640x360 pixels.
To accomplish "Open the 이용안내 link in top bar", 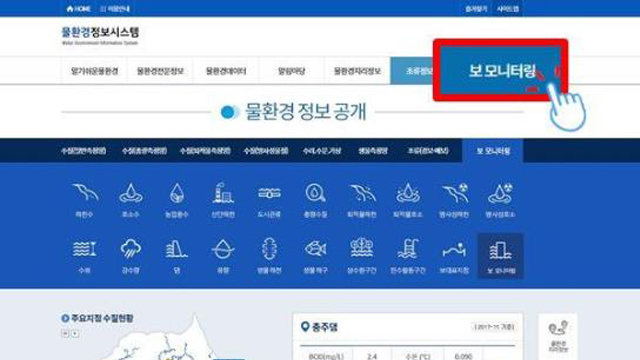I will pos(115,9).
